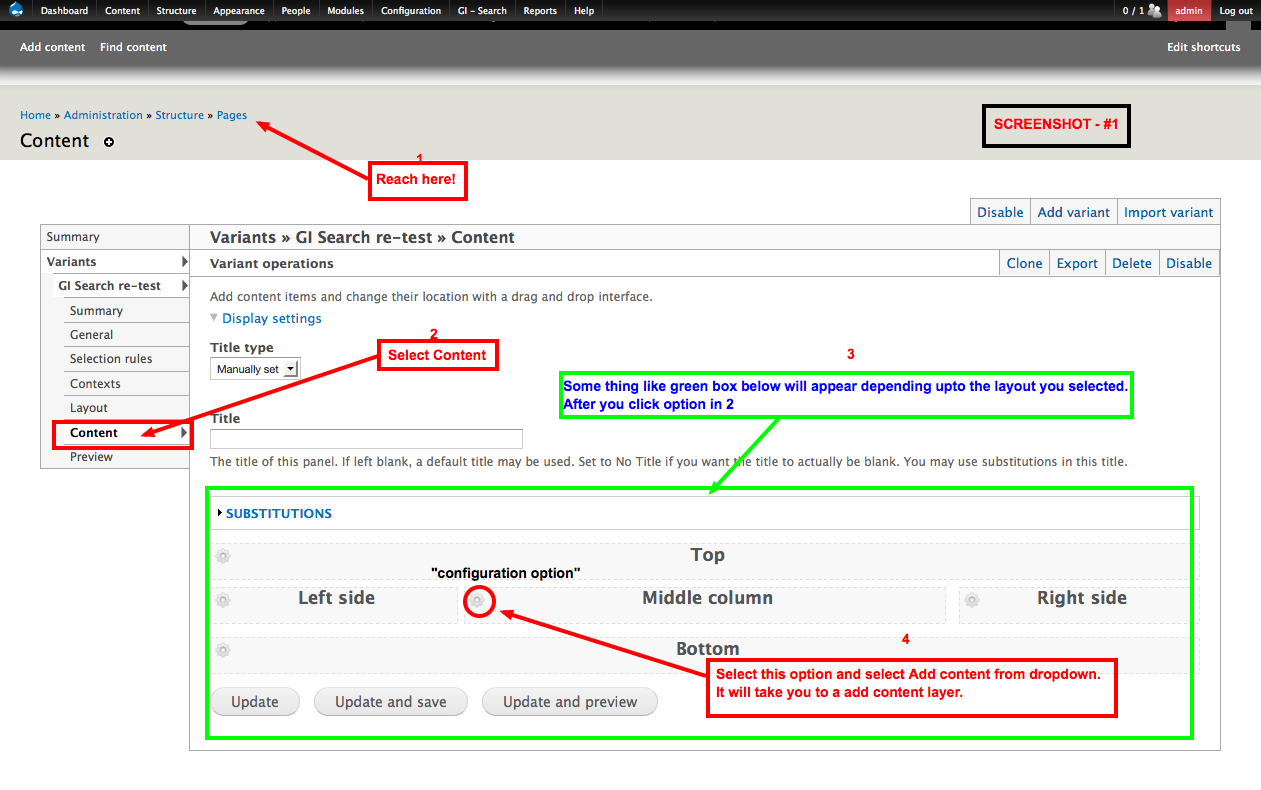
Task: Open GI - Search admin menu item
Action: click(482, 11)
